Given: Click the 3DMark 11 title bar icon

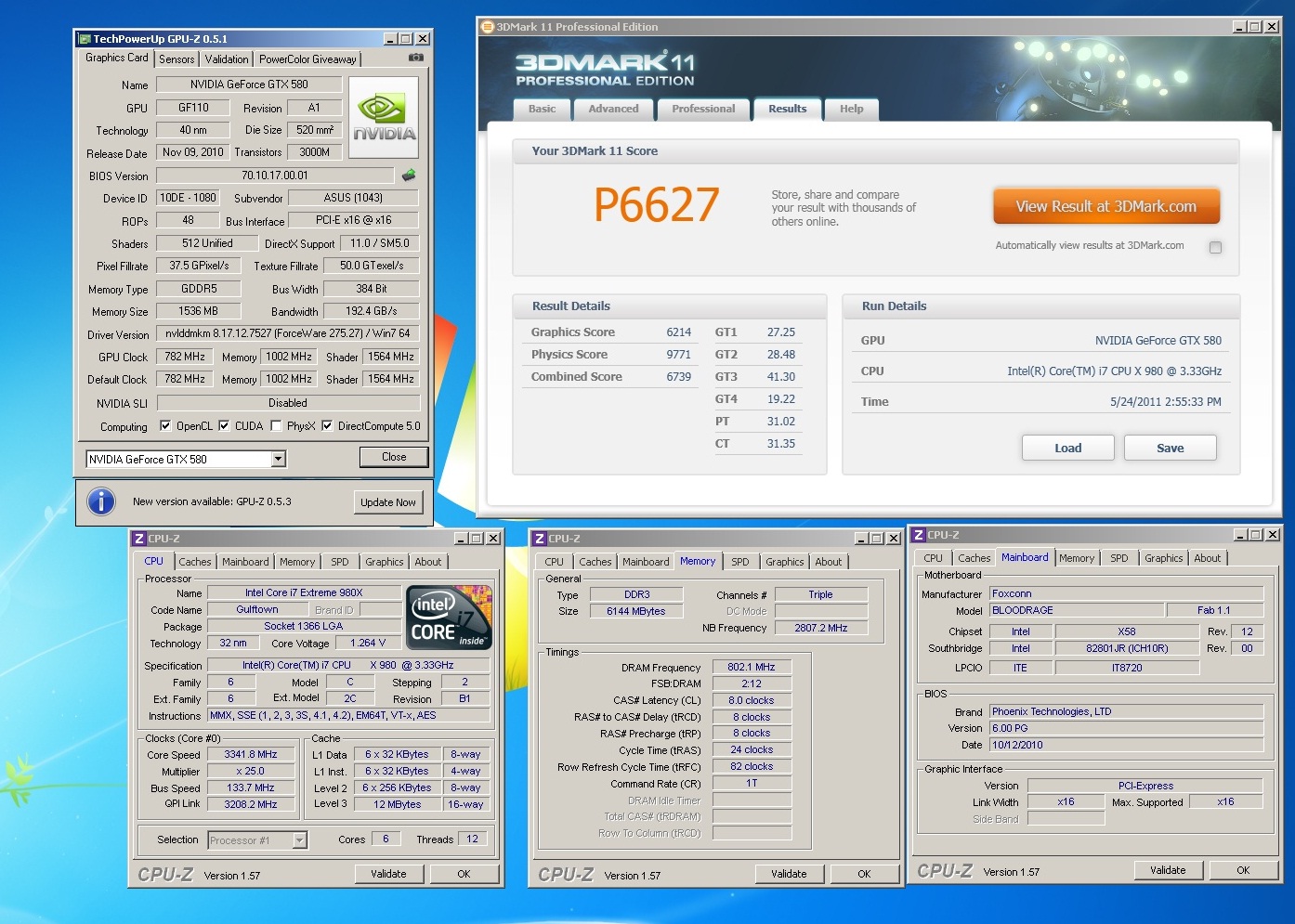Looking at the screenshot, I should (x=487, y=27).
